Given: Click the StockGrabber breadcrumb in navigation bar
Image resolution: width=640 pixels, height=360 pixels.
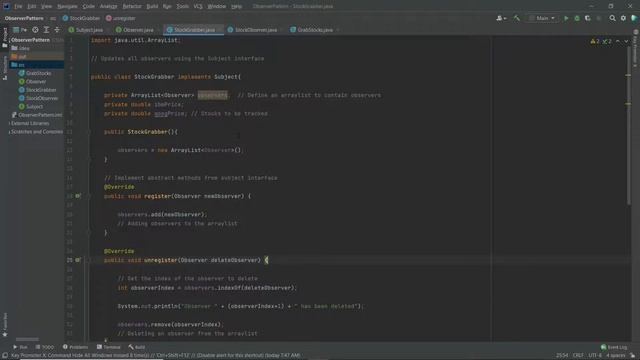Looking at the screenshot, I should (81, 18).
